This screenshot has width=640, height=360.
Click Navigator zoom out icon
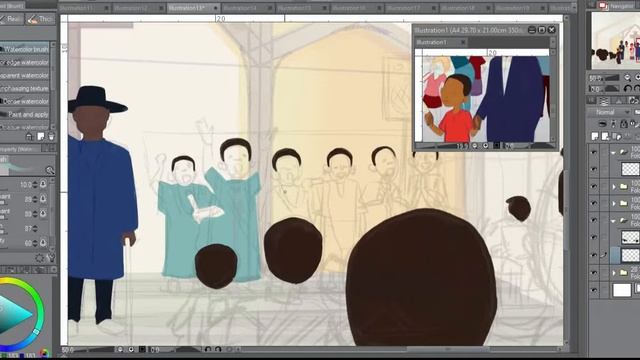(627, 78)
